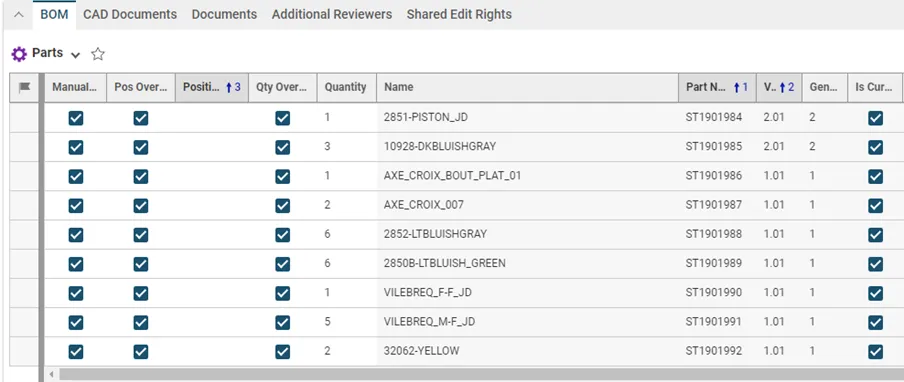Select the 32062-YELLOW name cell
The image size is (904, 382).
point(528,351)
